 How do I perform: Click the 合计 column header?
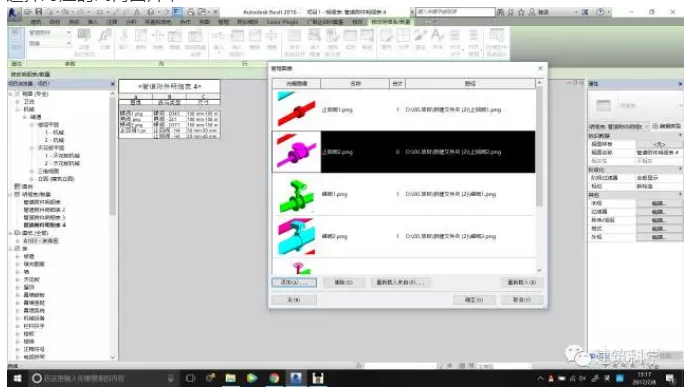tap(397, 84)
